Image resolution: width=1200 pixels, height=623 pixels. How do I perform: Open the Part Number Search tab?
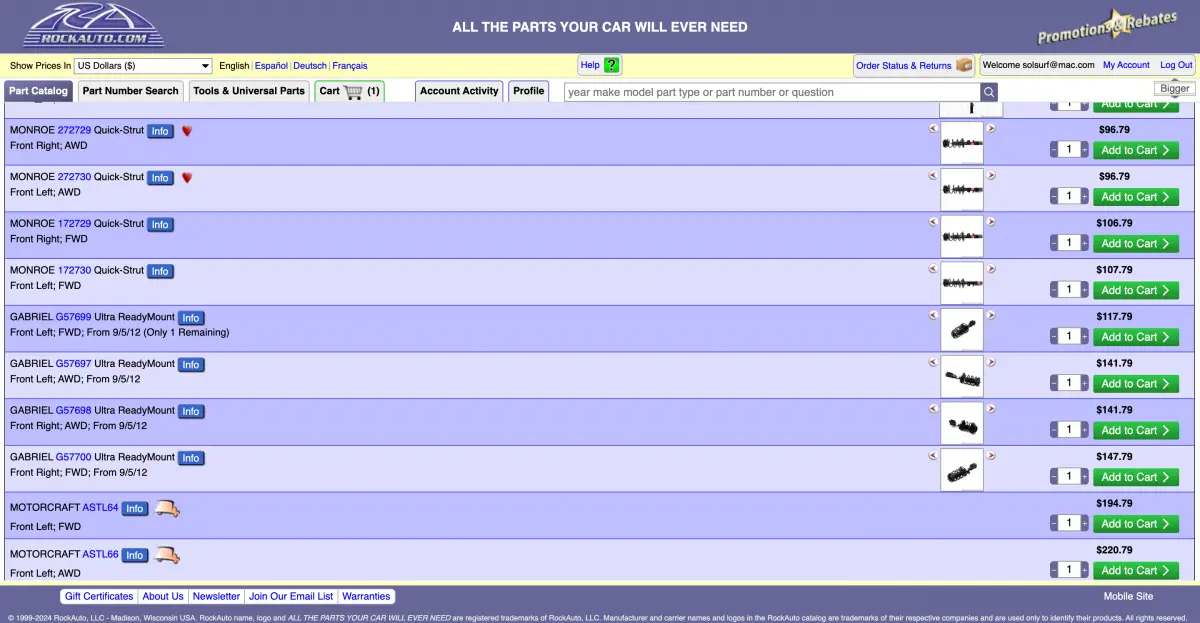(x=131, y=91)
